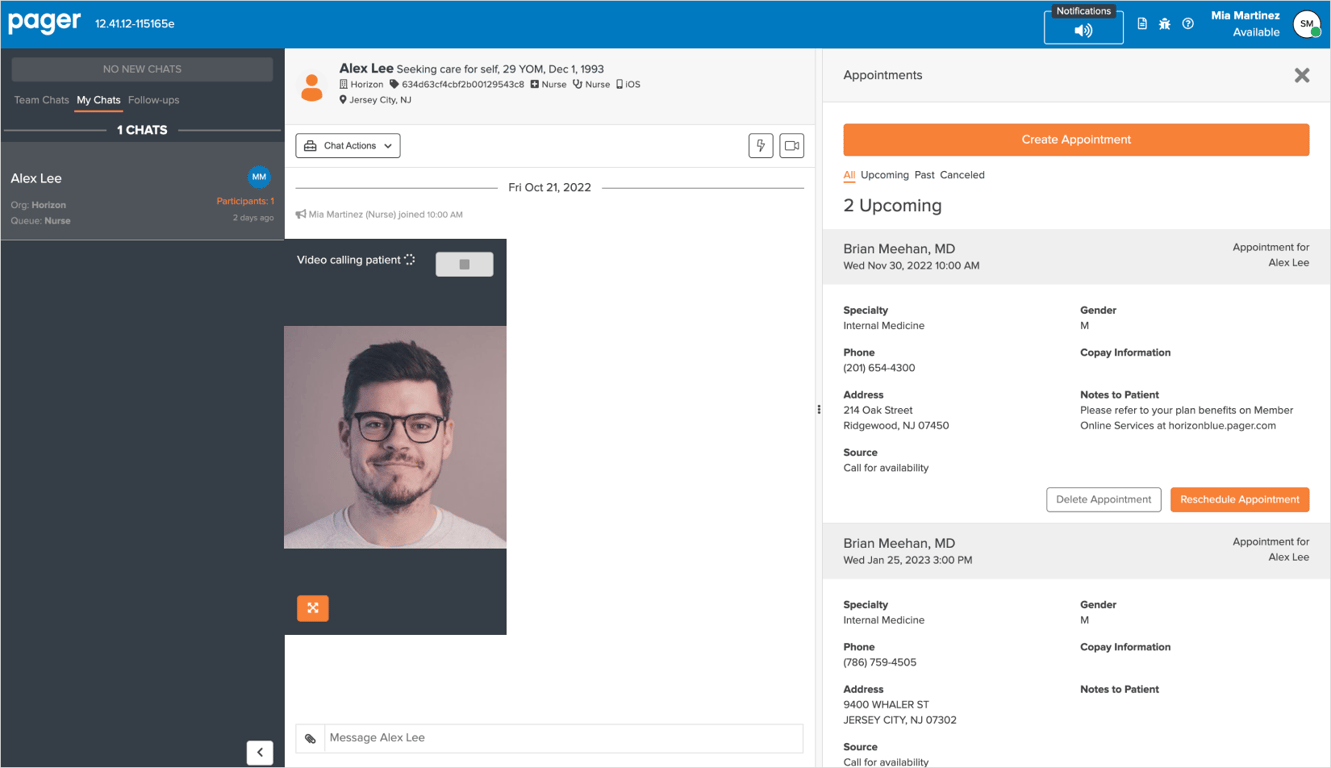
Task: Start video call with camera icon
Action: click(792, 146)
